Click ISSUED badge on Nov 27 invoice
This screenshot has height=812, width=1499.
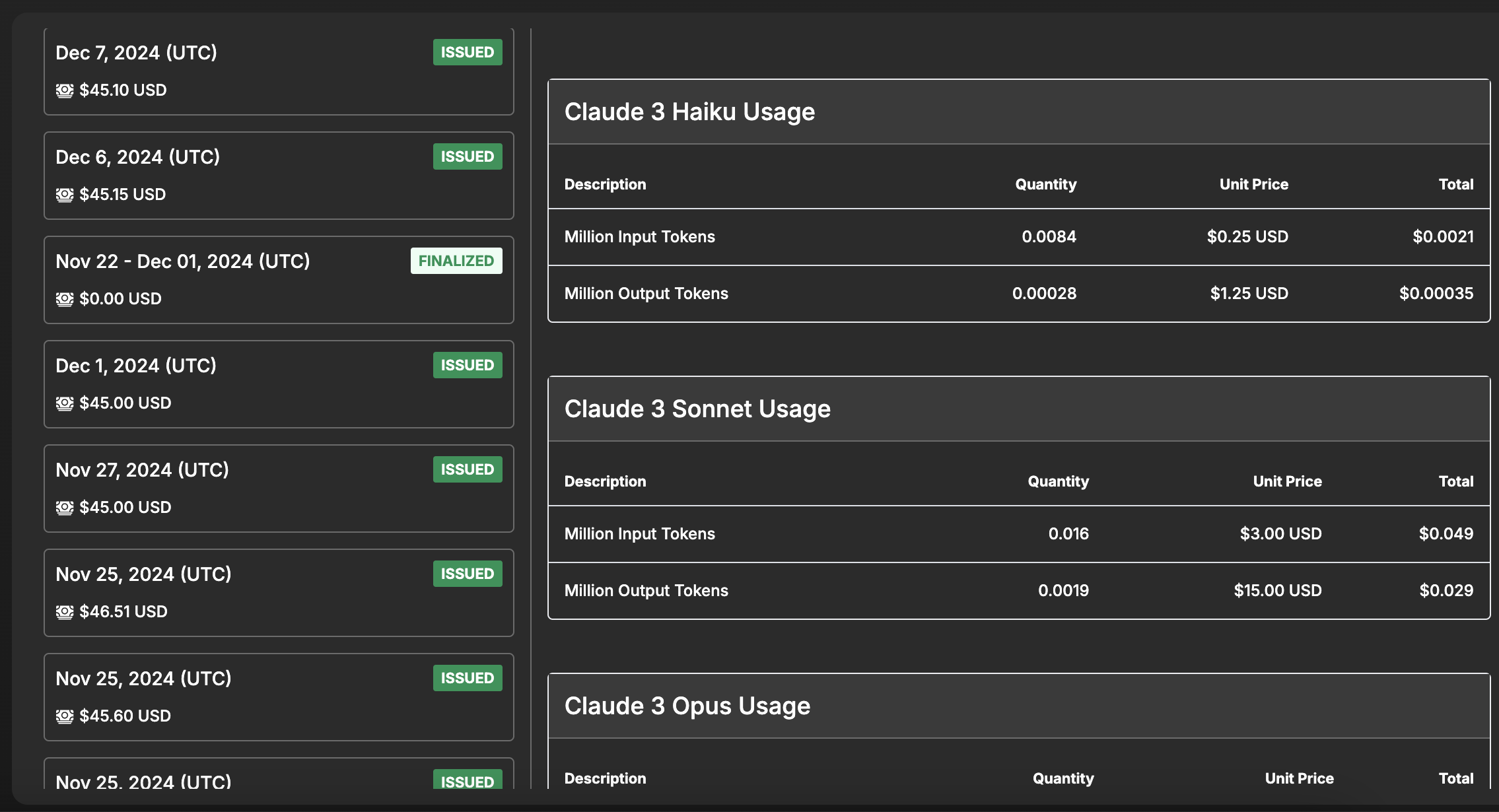pyautogui.click(x=468, y=469)
